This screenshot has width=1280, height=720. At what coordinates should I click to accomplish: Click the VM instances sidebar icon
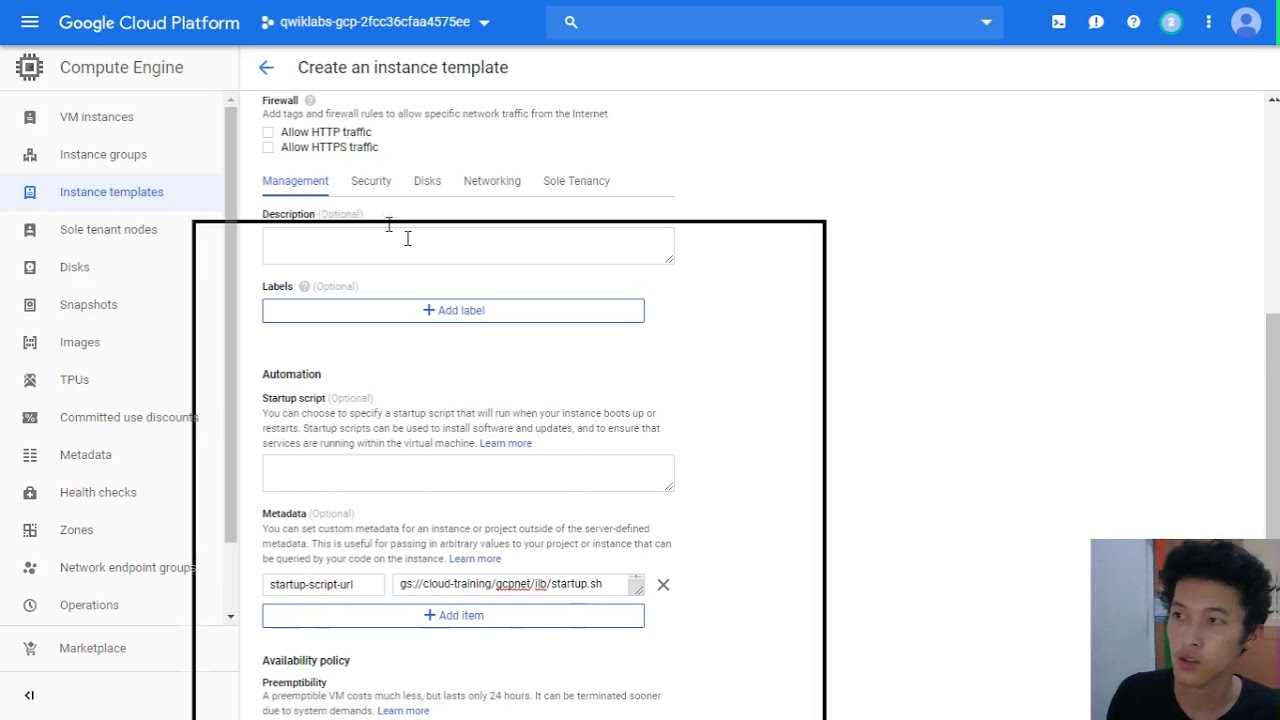click(30, 117)
